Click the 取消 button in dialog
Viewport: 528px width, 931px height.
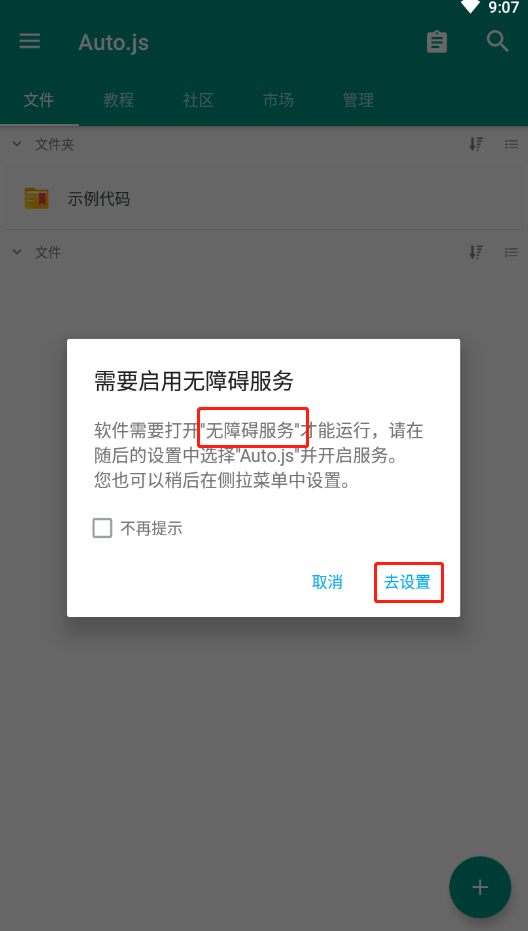[327, 582]
